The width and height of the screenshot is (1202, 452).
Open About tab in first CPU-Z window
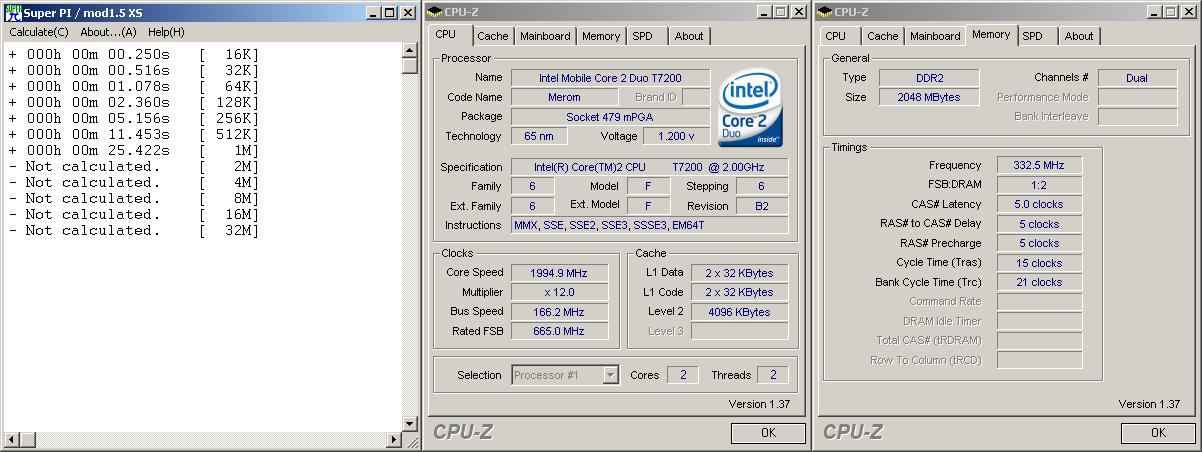(688, 36)
